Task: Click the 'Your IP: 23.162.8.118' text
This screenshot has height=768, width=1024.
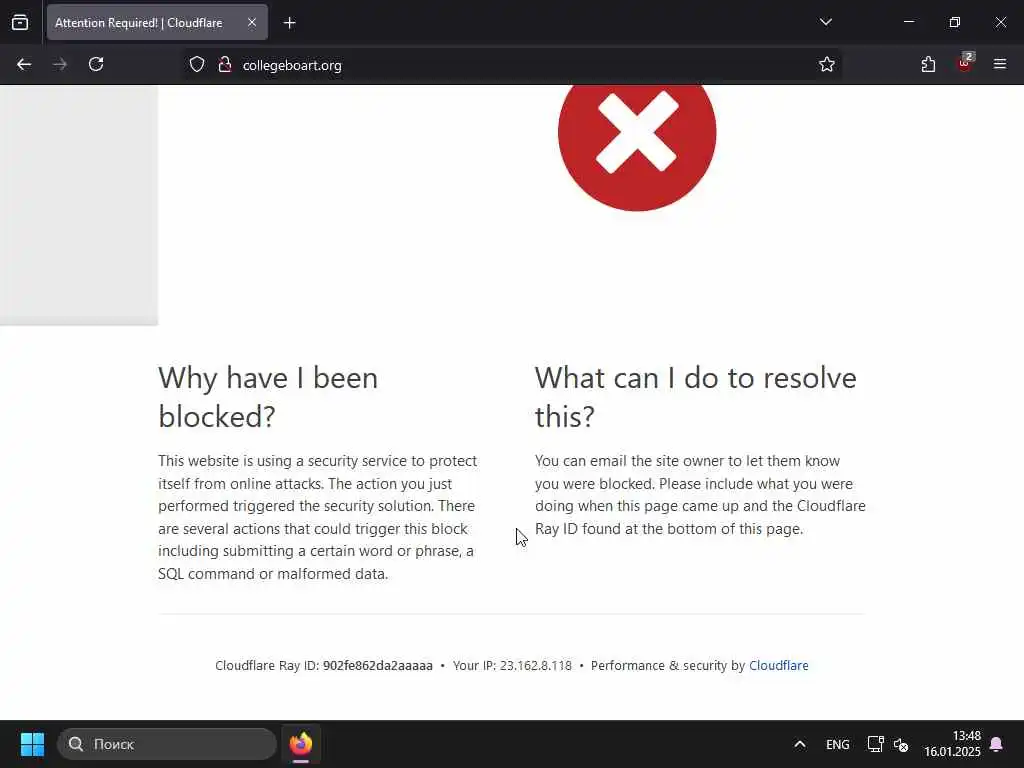Action: pyautogui.click(x=512, y=665)
